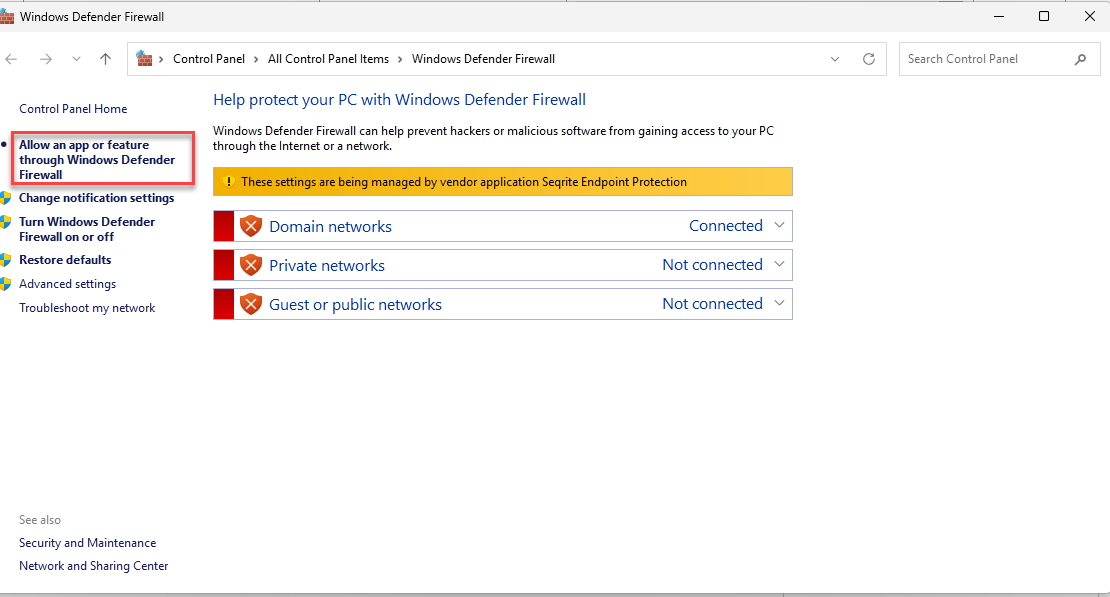Open the Control Panel breadcrumb
Viewport: 1110px width, 597px height.
209,59
